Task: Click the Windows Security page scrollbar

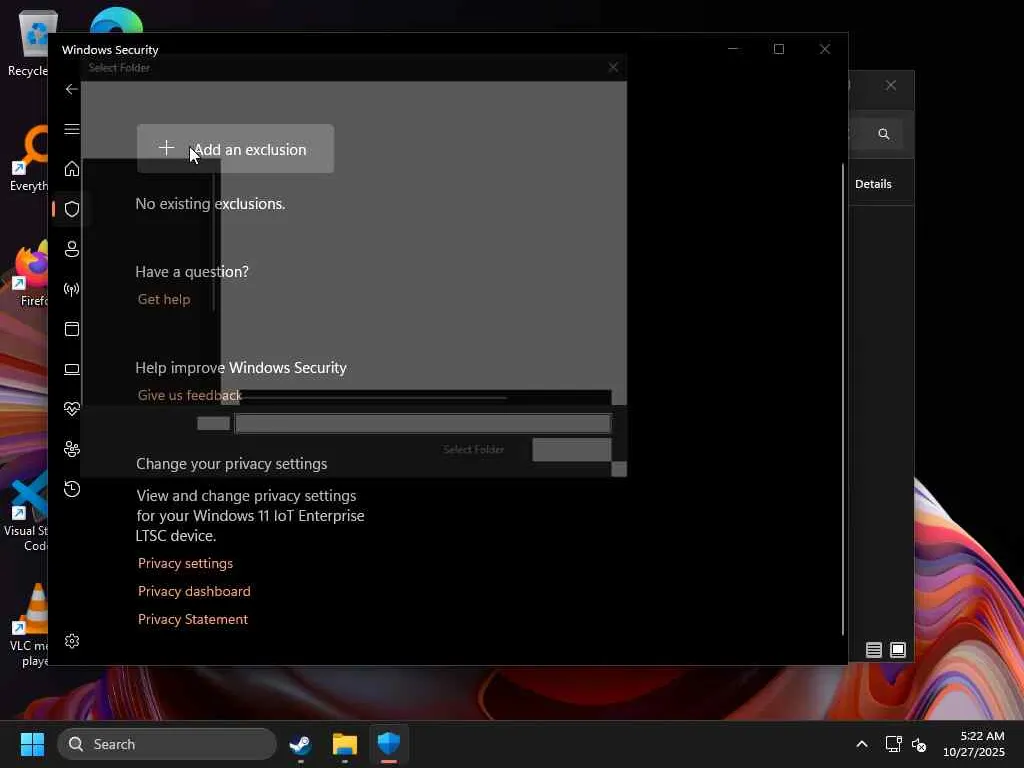Action: 842,398
